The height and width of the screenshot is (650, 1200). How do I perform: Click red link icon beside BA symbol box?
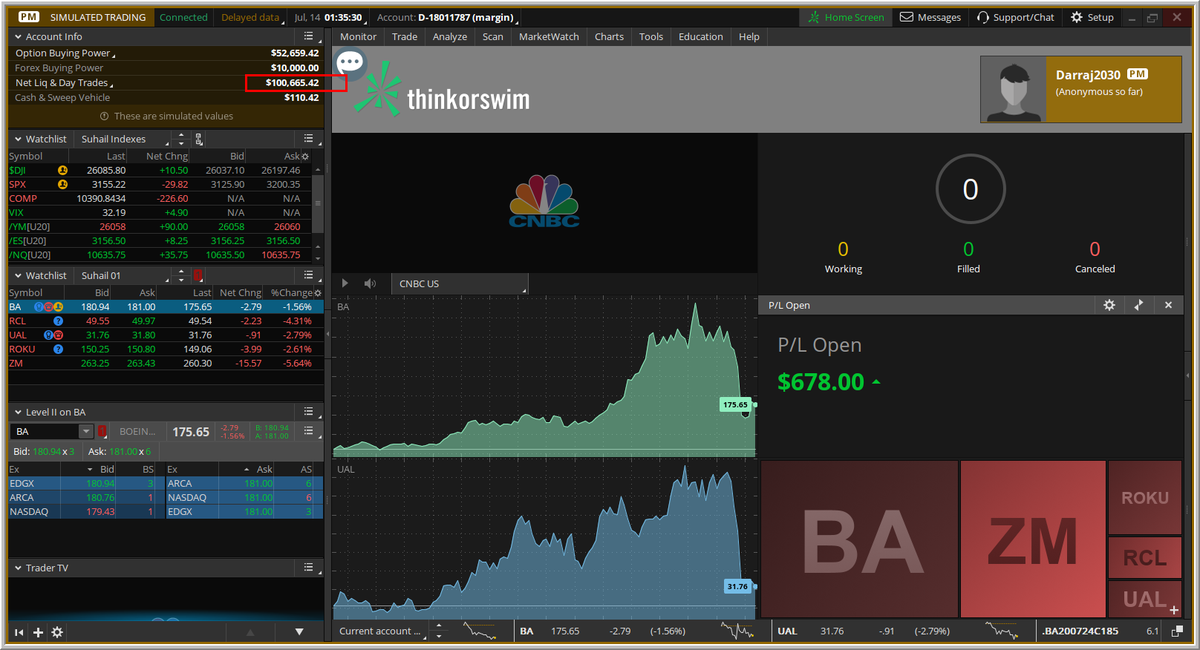[102, 432]
